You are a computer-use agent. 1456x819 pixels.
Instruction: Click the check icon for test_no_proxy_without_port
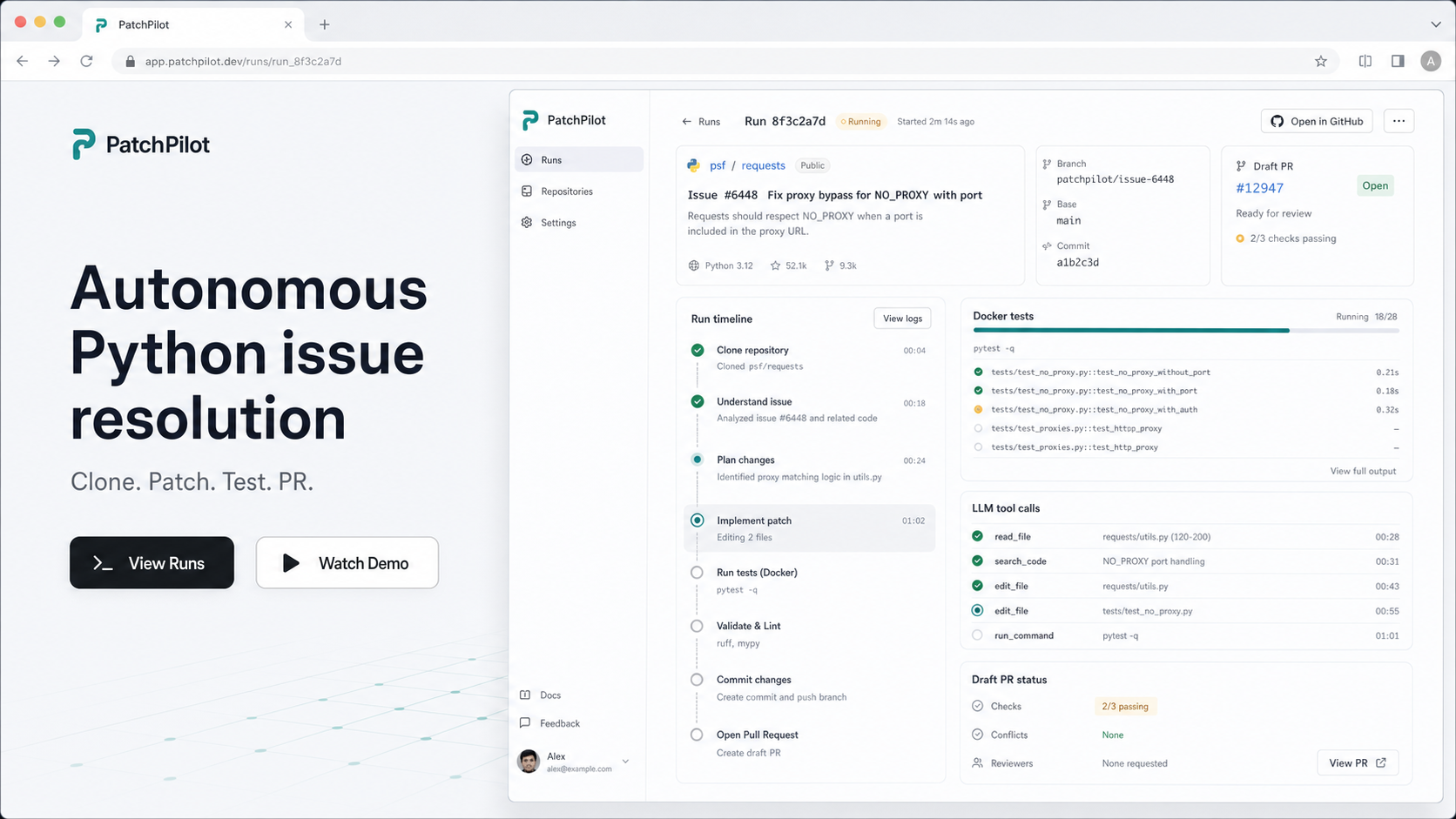coord(978,372)
